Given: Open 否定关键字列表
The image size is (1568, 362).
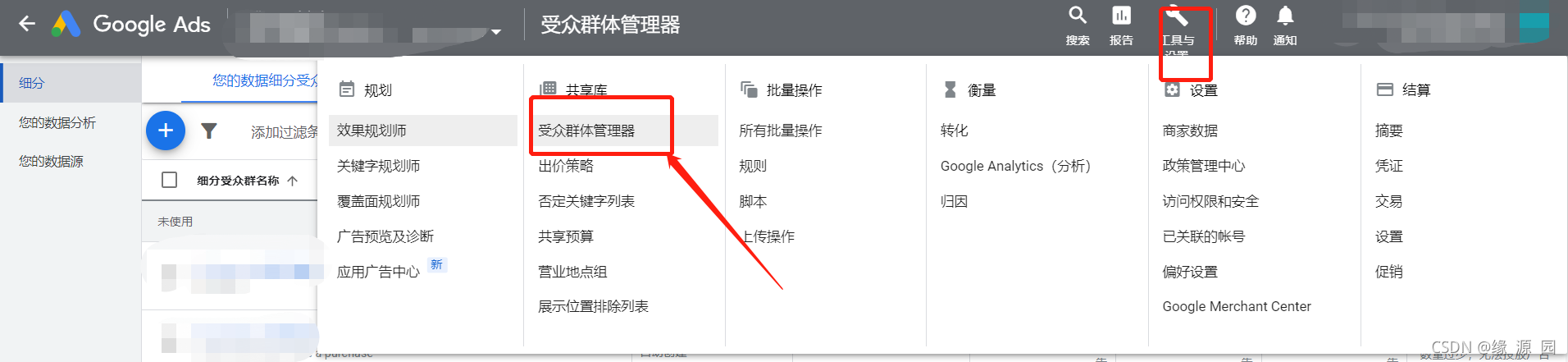Looking at the screenshot, I should pyautogui.click(x=586, y=201).
